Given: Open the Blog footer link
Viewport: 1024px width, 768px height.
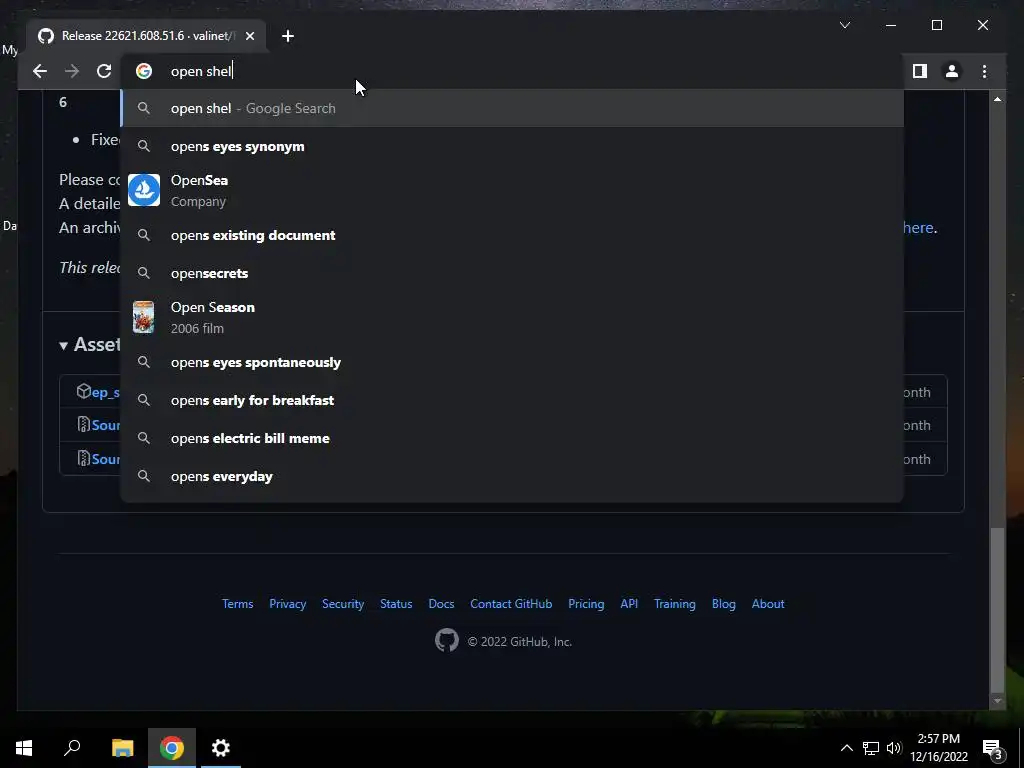Looking at the screenshot, I should tap(724, 603).
